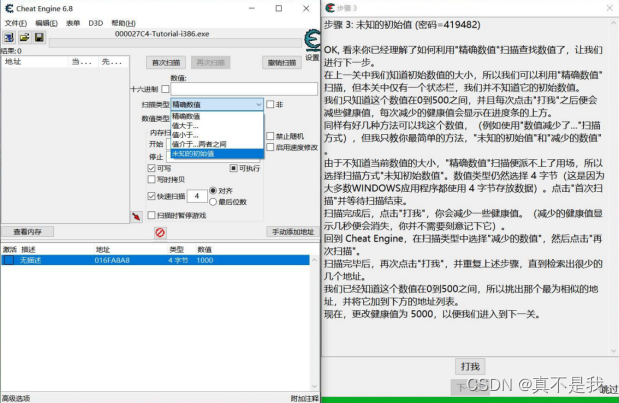Screen dimensions: 619x403
Task: Click the address 016FA8A8 cell
Action: point(112,260)
